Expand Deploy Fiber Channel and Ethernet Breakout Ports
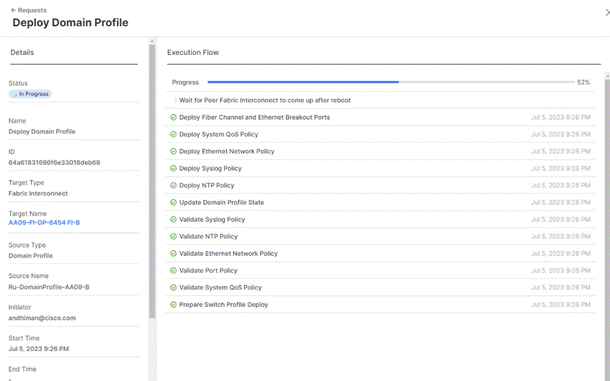 [254, 117]
